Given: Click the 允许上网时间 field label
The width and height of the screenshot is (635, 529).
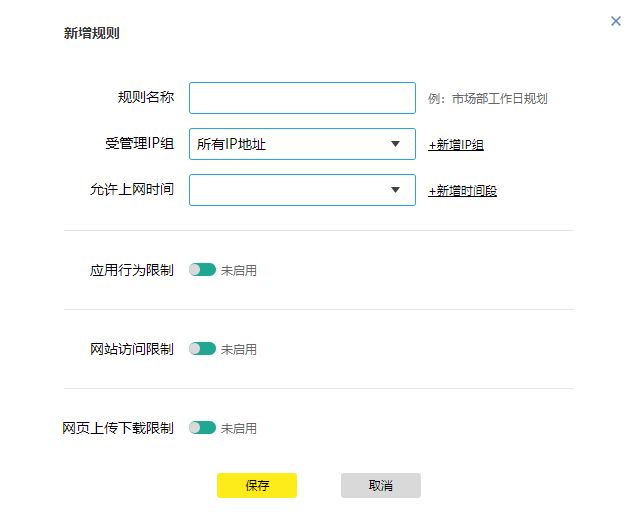Looking at the screenshot, I should (x=132, y=189).
